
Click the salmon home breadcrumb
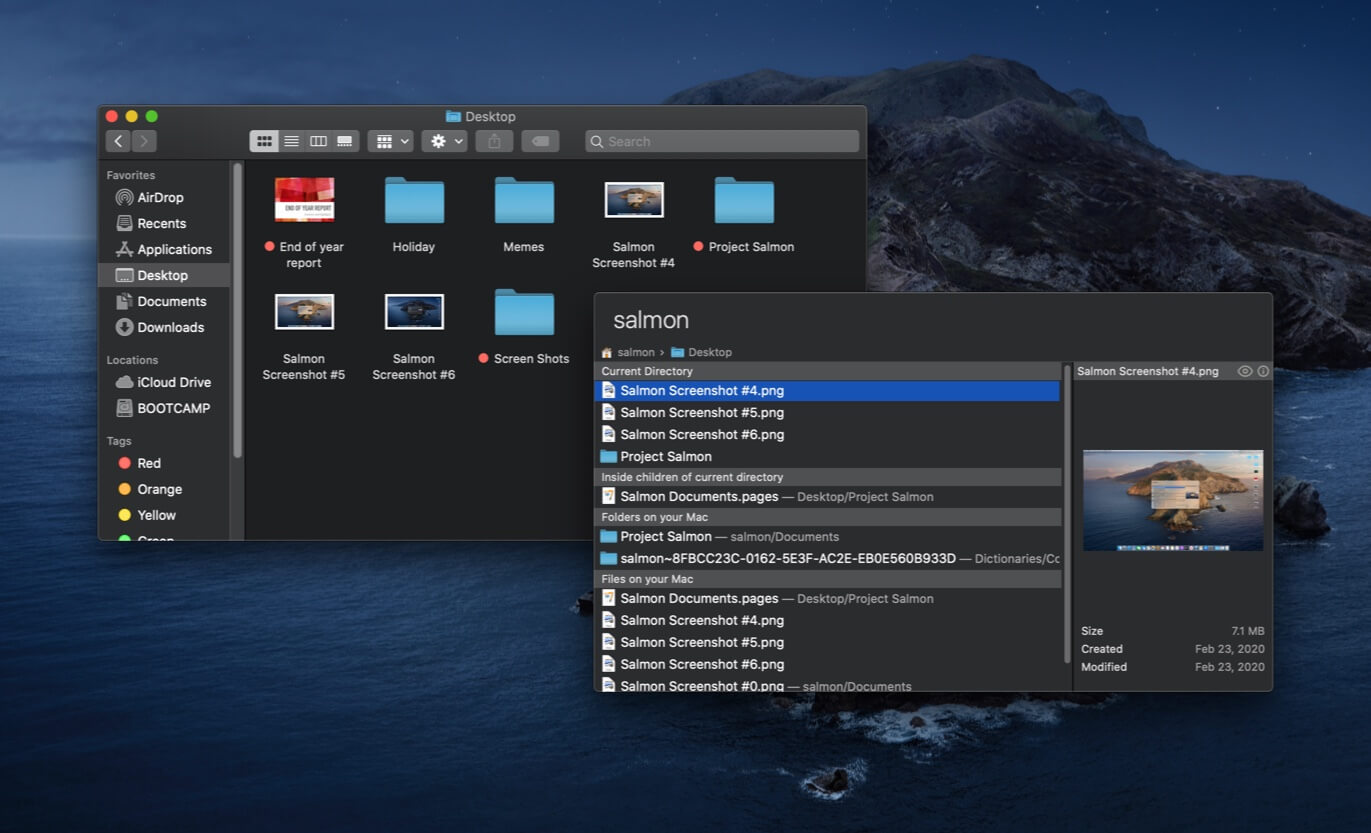628,352
